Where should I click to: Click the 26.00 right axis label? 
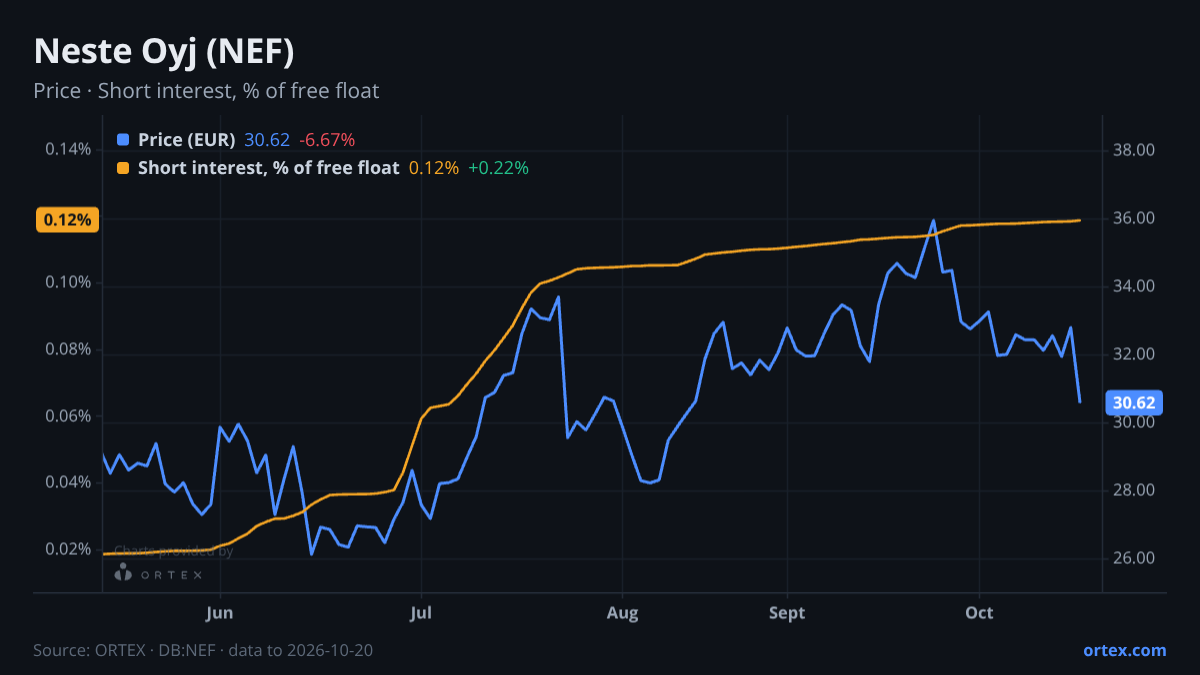[1134, 558]
